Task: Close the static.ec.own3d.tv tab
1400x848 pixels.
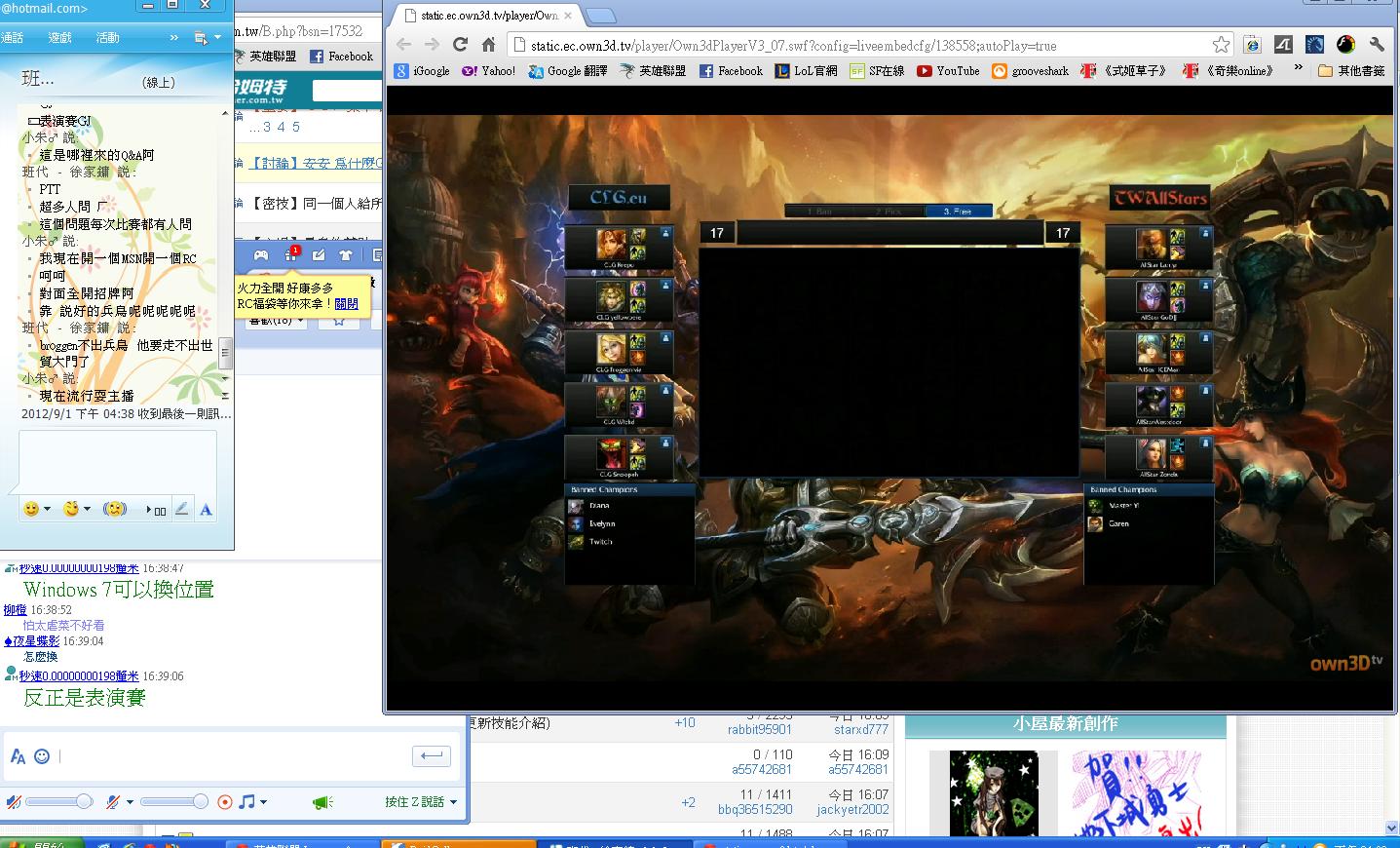Action: pyautogui.click(x=568, y=16)
